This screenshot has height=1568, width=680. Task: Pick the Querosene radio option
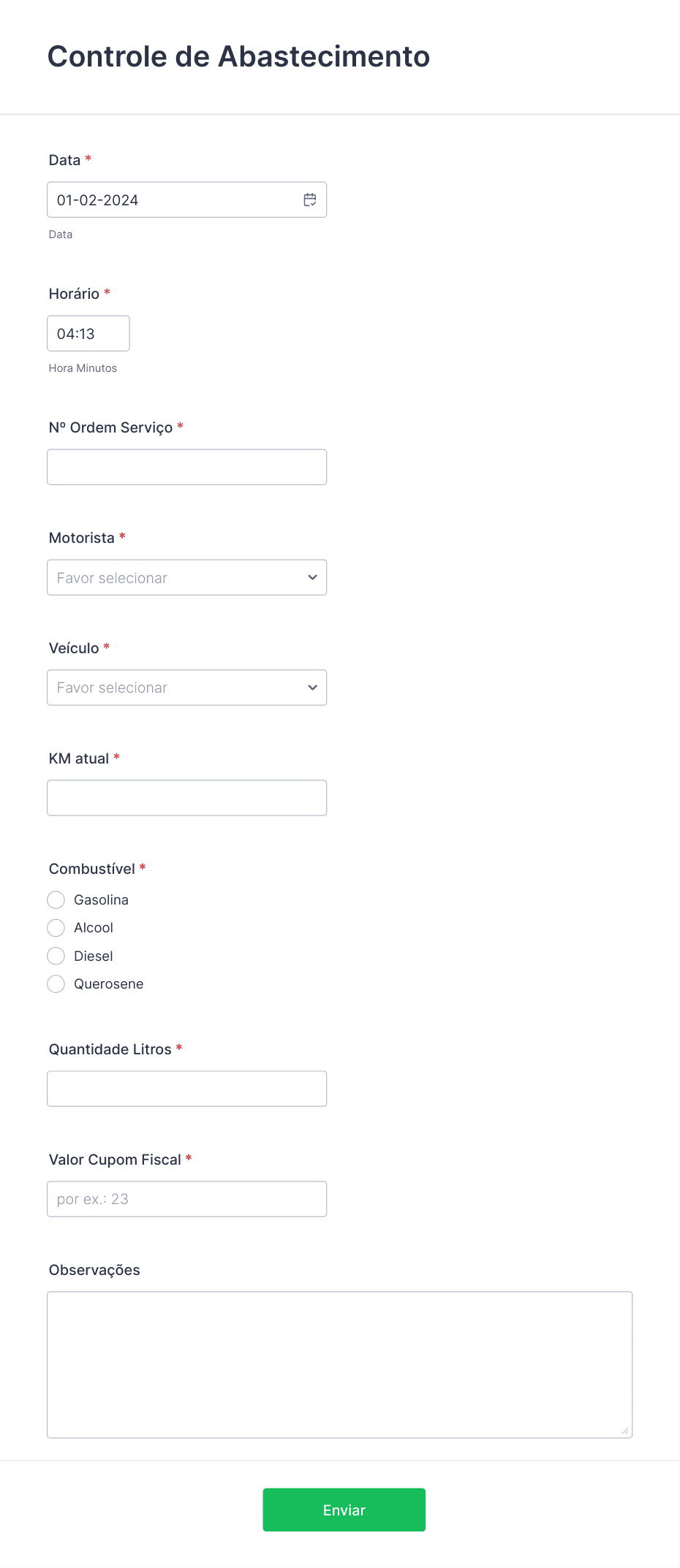pos(56,984)
